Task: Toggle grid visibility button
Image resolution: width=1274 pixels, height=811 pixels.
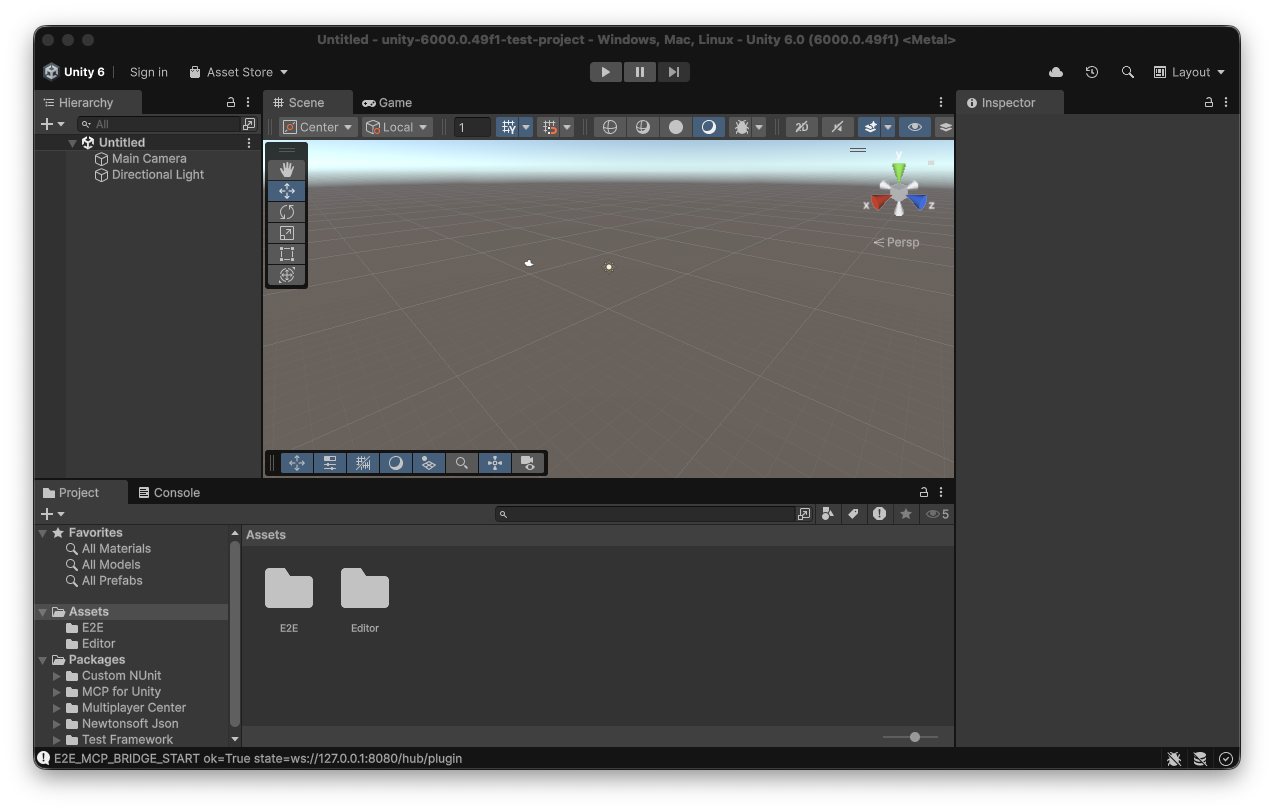Action: pyautogui.click(x=509, y=127)
